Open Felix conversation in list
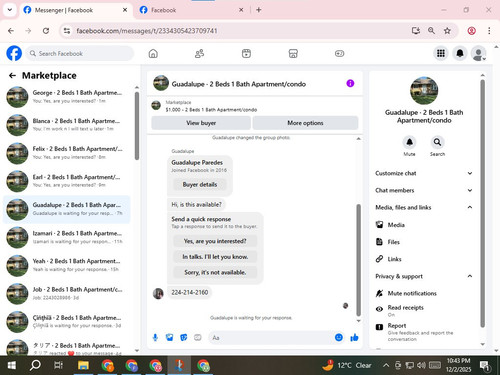Image resolution: width=500 pixels, height=375 pixels. pyautogui.click(x=67, y=153)
